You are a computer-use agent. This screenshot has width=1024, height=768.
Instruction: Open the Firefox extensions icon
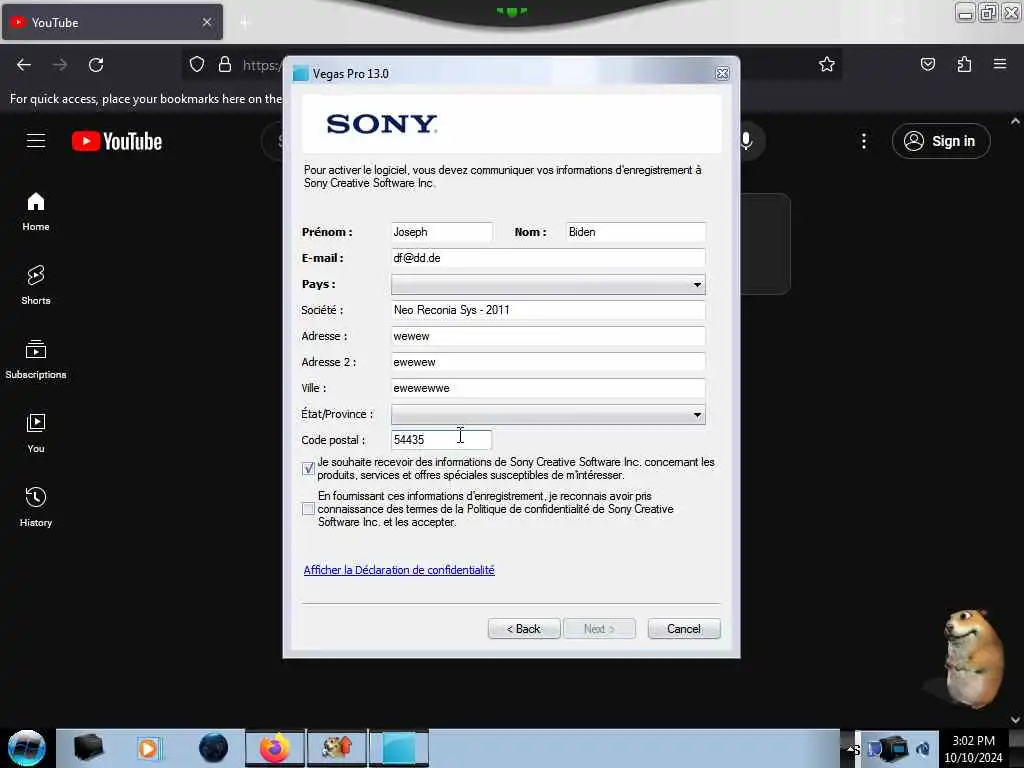pos(964,64)
